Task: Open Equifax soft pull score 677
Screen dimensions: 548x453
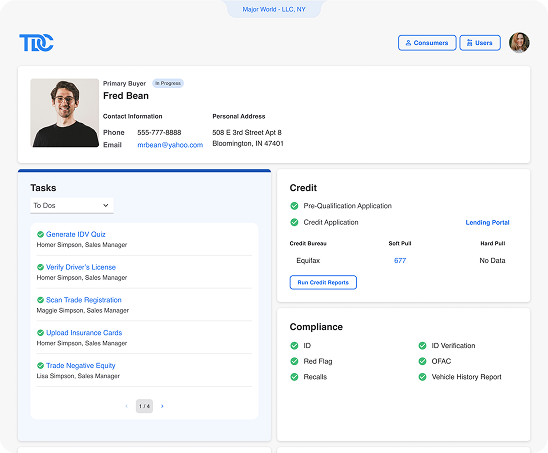Action: (x=400, y=260)
